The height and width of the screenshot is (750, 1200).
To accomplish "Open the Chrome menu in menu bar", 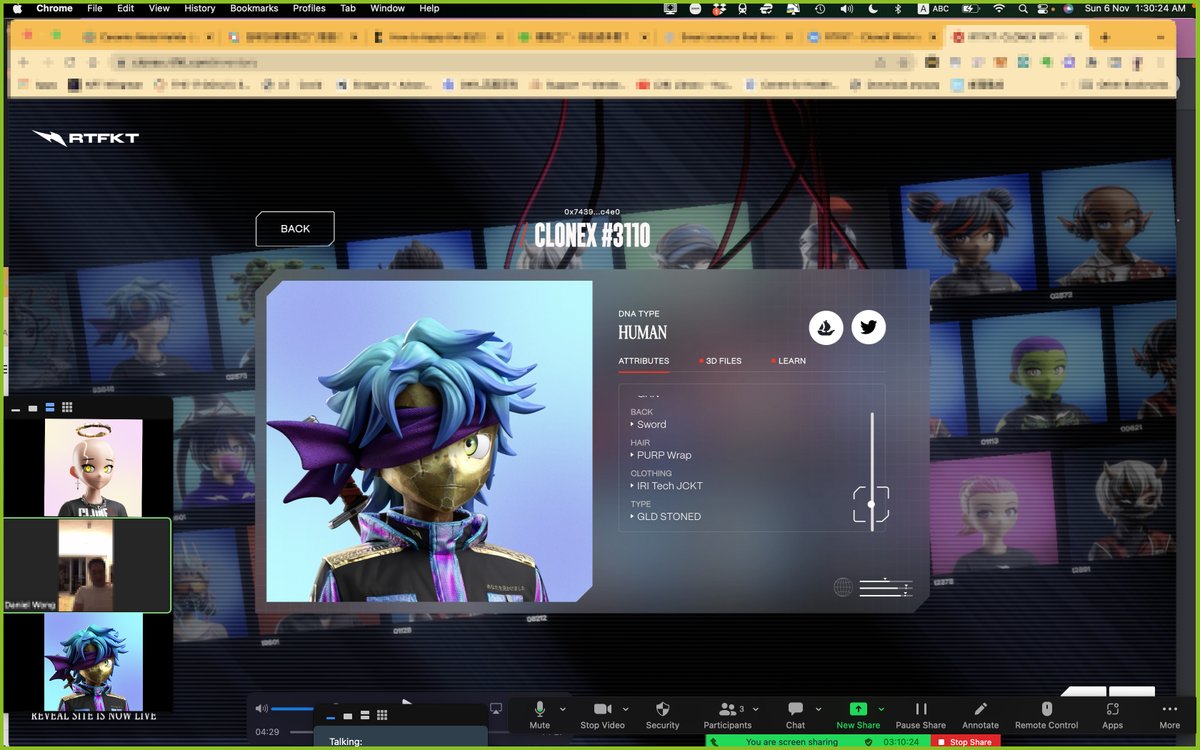I will [x=54, y=8].
